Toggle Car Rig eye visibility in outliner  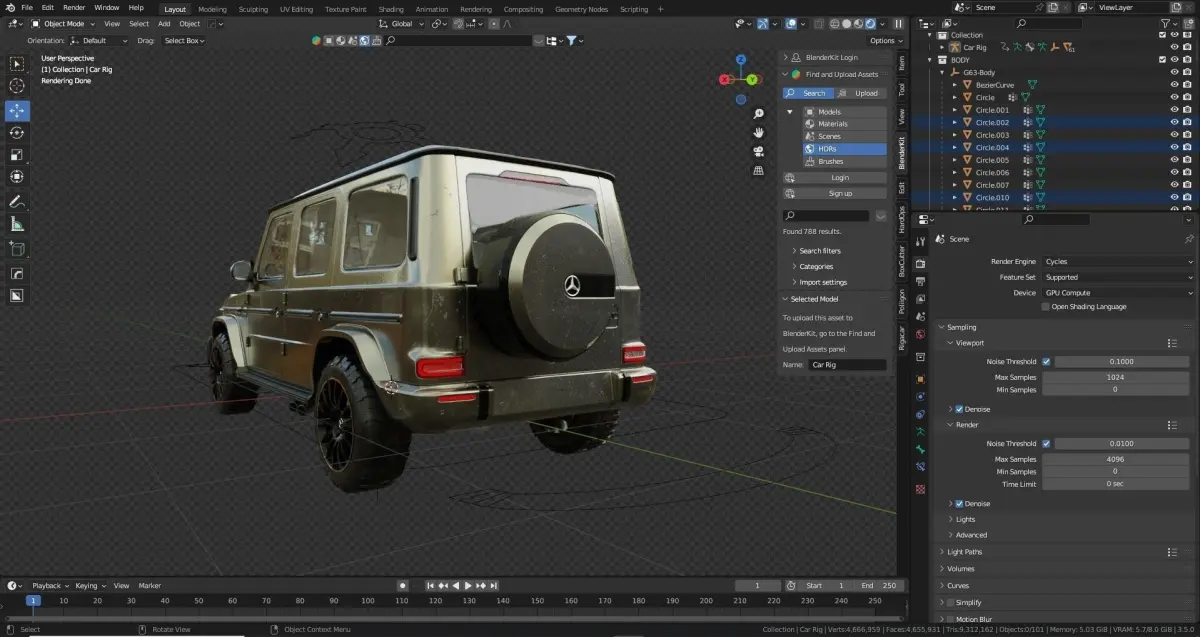(x=1174, y=47)
